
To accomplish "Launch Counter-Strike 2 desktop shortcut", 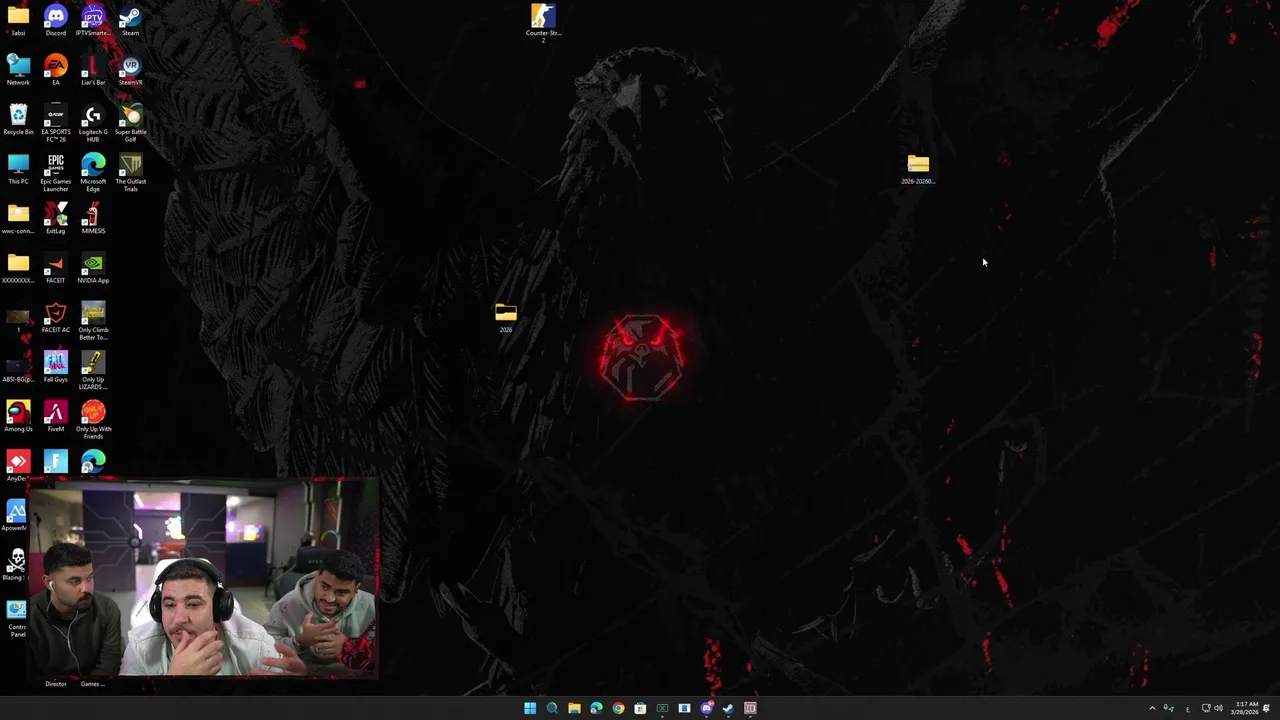I will click(x=543, y=22).
